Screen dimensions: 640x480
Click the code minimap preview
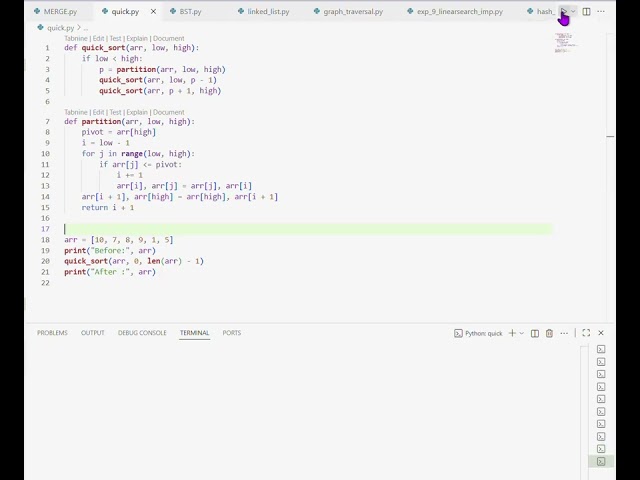pos(565,42)
